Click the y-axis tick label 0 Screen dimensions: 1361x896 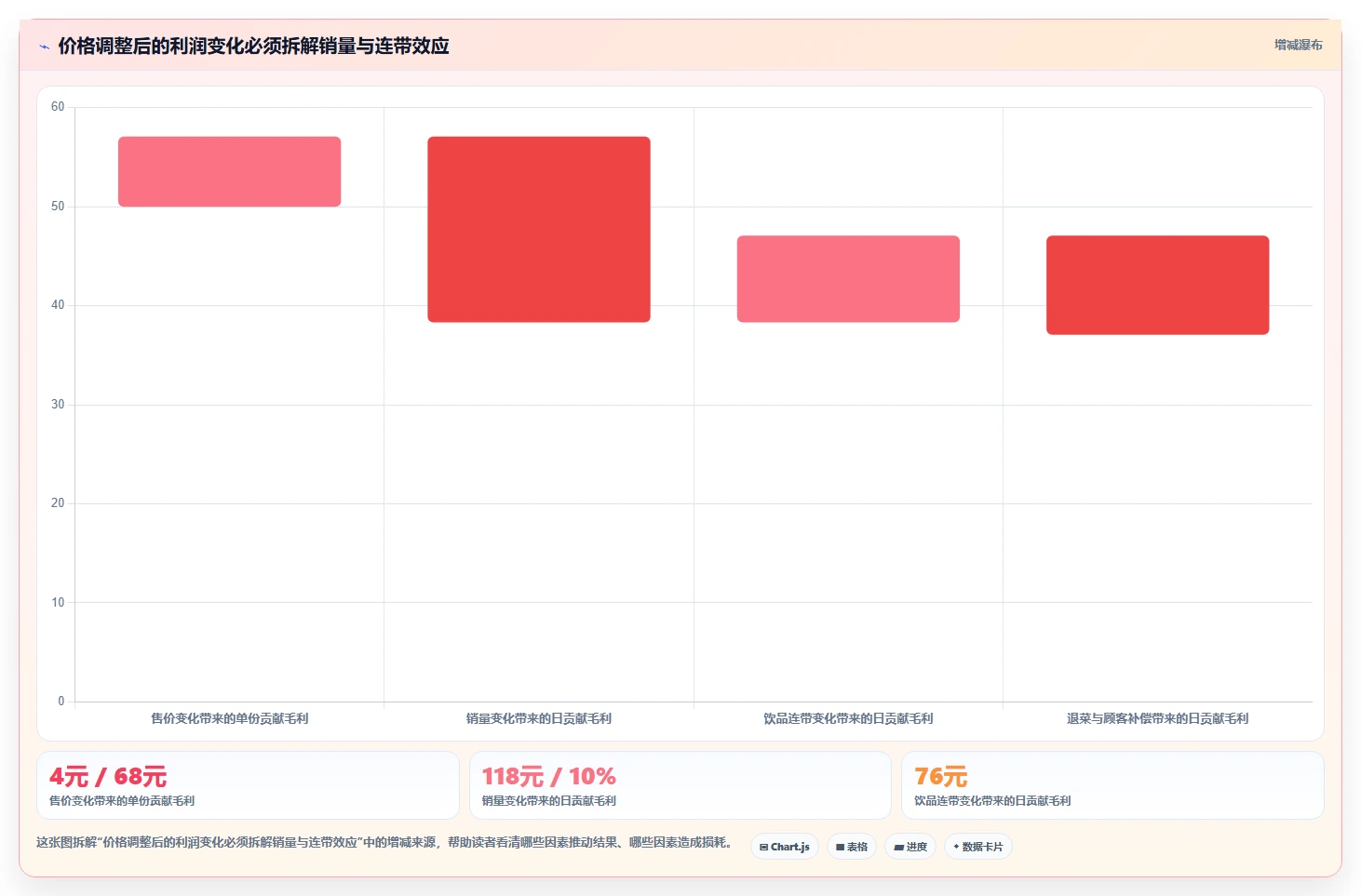click(x=61, y=702)
